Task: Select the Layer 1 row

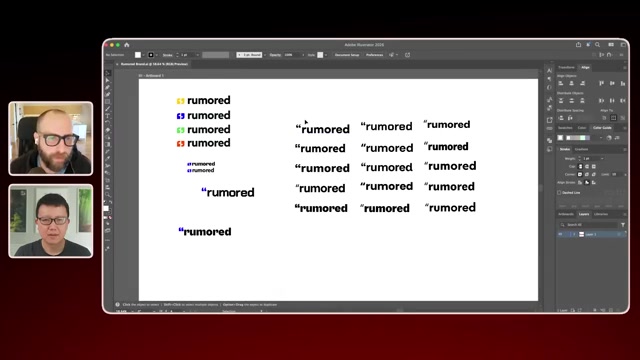Action: (591, 234)
